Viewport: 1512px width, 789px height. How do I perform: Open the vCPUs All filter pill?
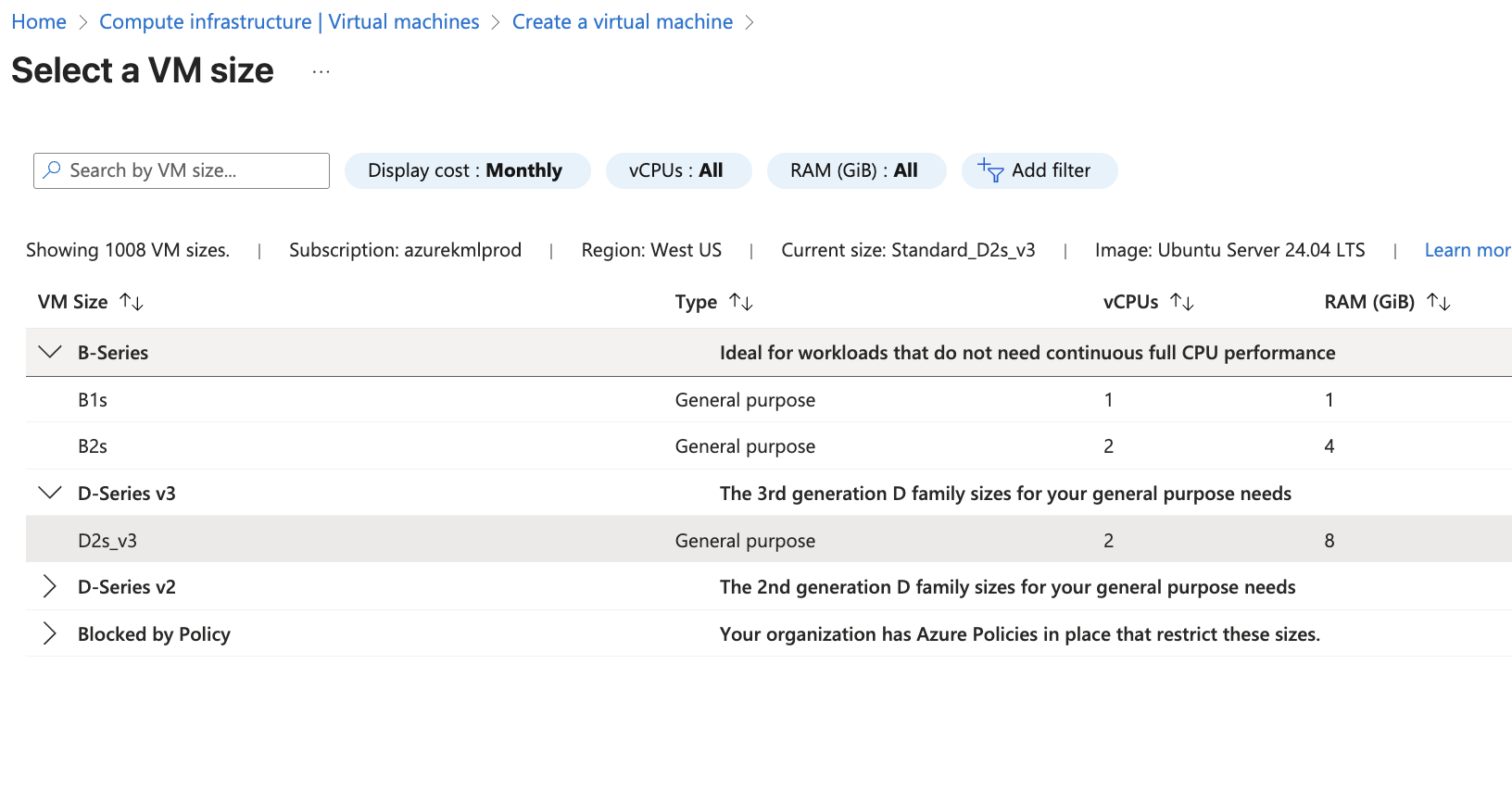tap(677, 170)
